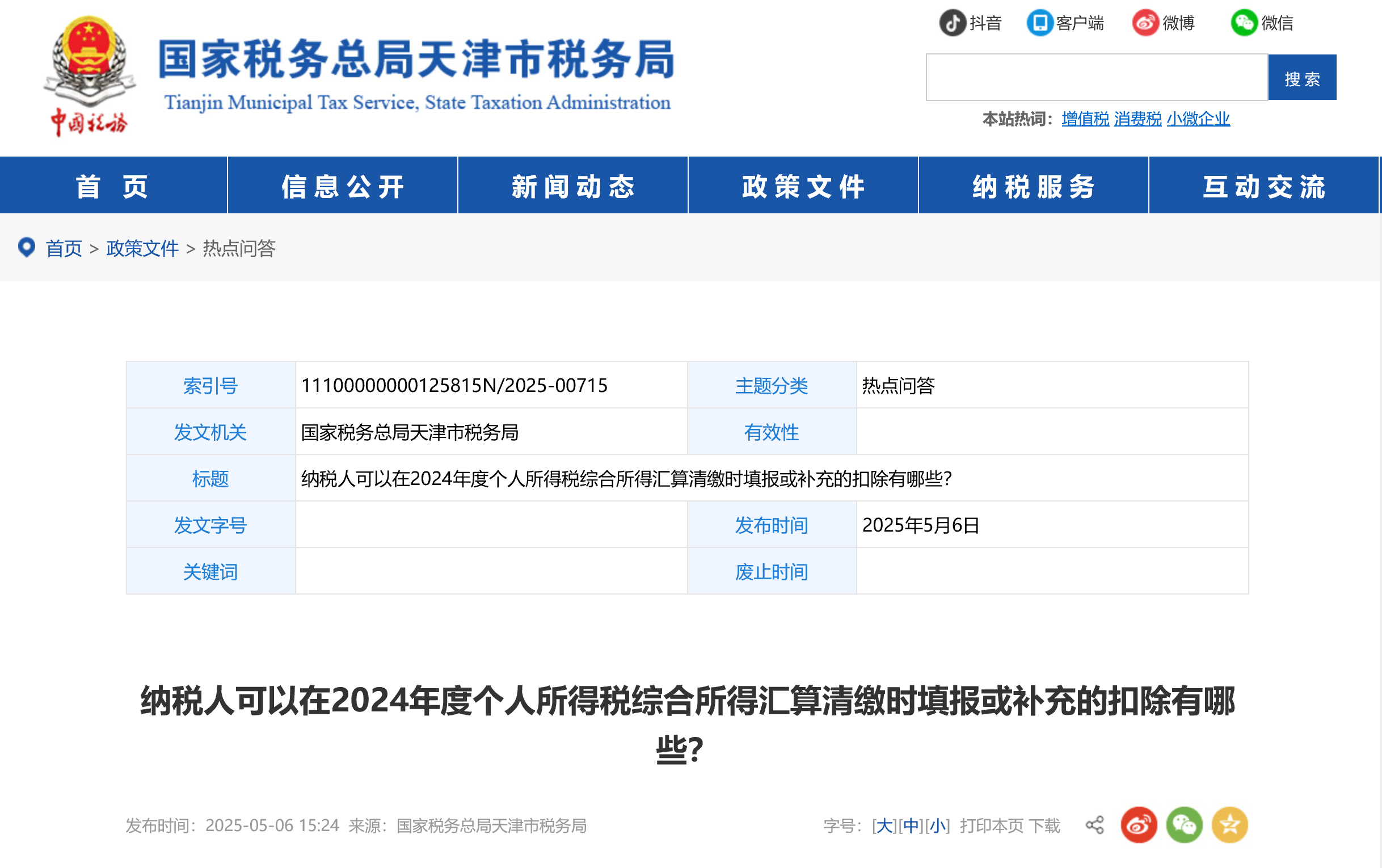Go to 互动交流 section
This screenshot has height=868, width=1382.
click(x=1264, y=186)
